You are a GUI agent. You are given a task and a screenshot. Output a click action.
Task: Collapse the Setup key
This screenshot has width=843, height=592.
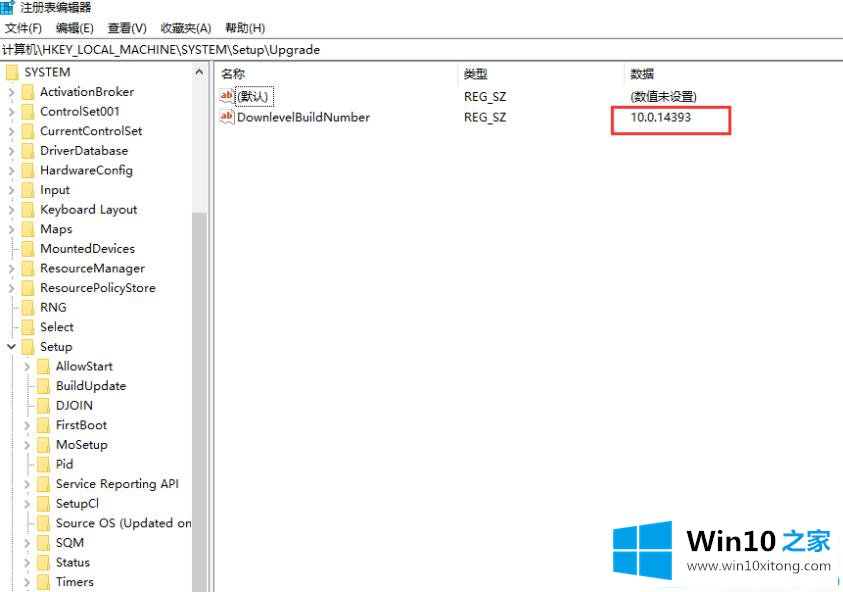11,347
